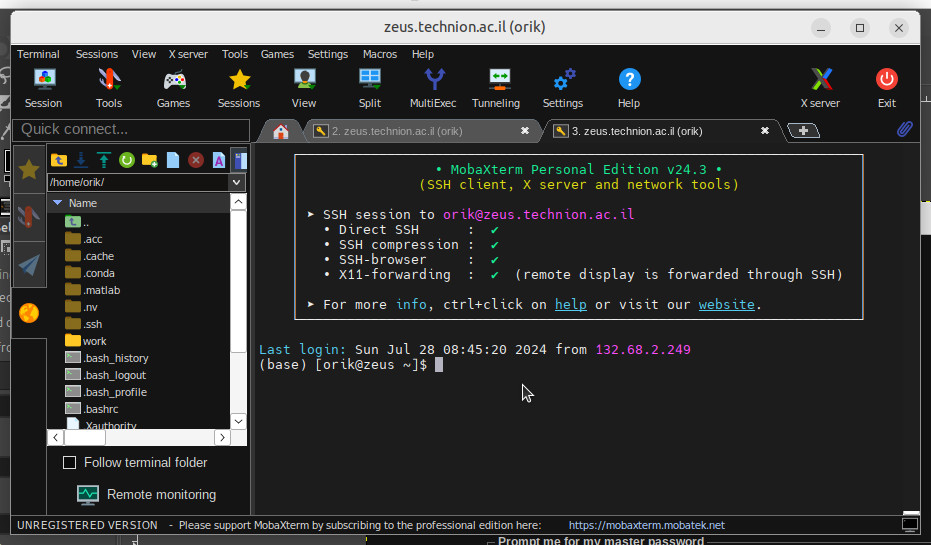Screen dimensions: 931x545
Task: Click the blue panel icon in SFTP toolbar
Action: click(x=239, y=160)
